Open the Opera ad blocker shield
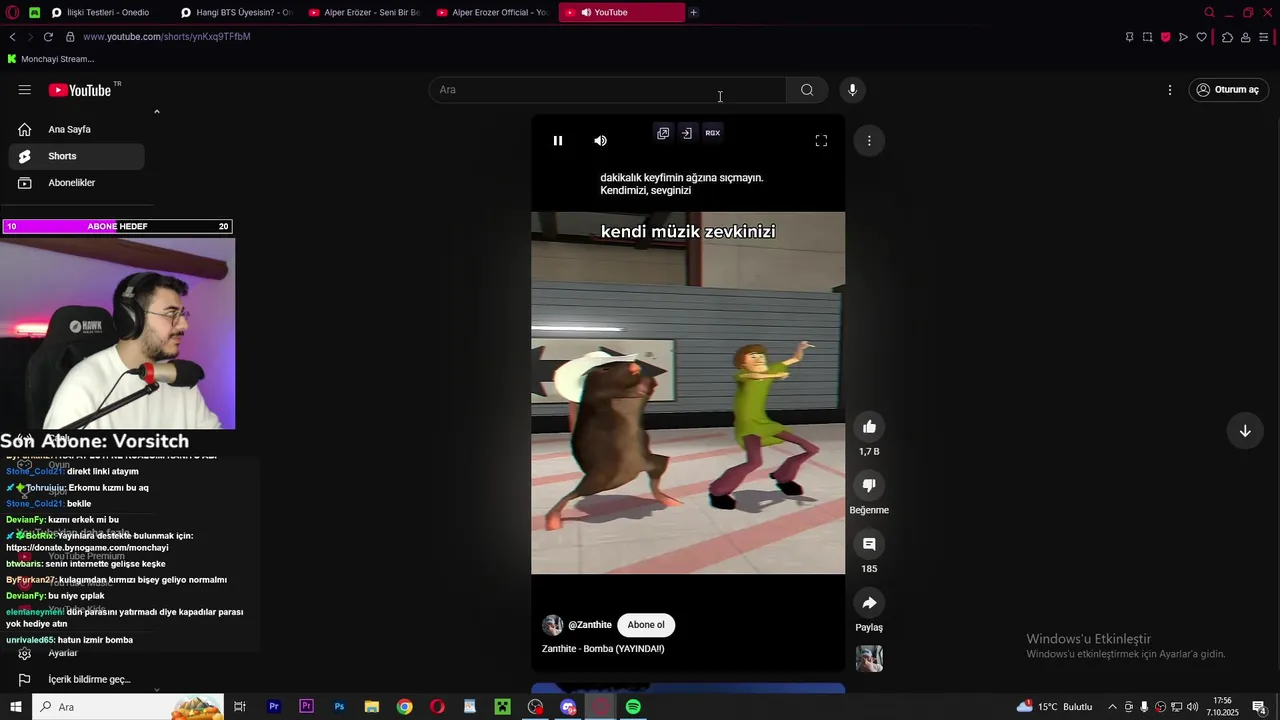The image size is (1280, 720). point(1165,37)
